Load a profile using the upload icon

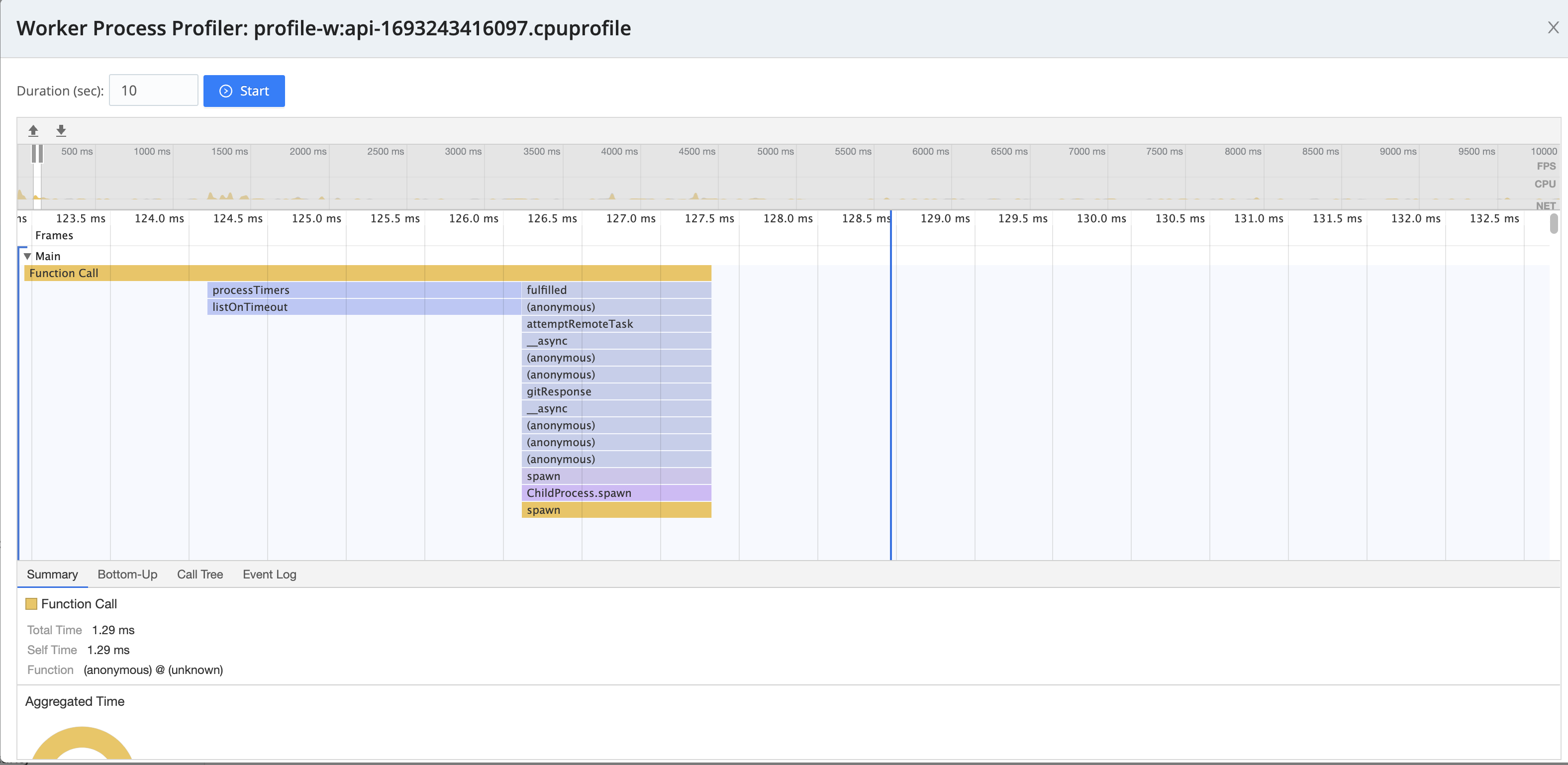[33, 130]
